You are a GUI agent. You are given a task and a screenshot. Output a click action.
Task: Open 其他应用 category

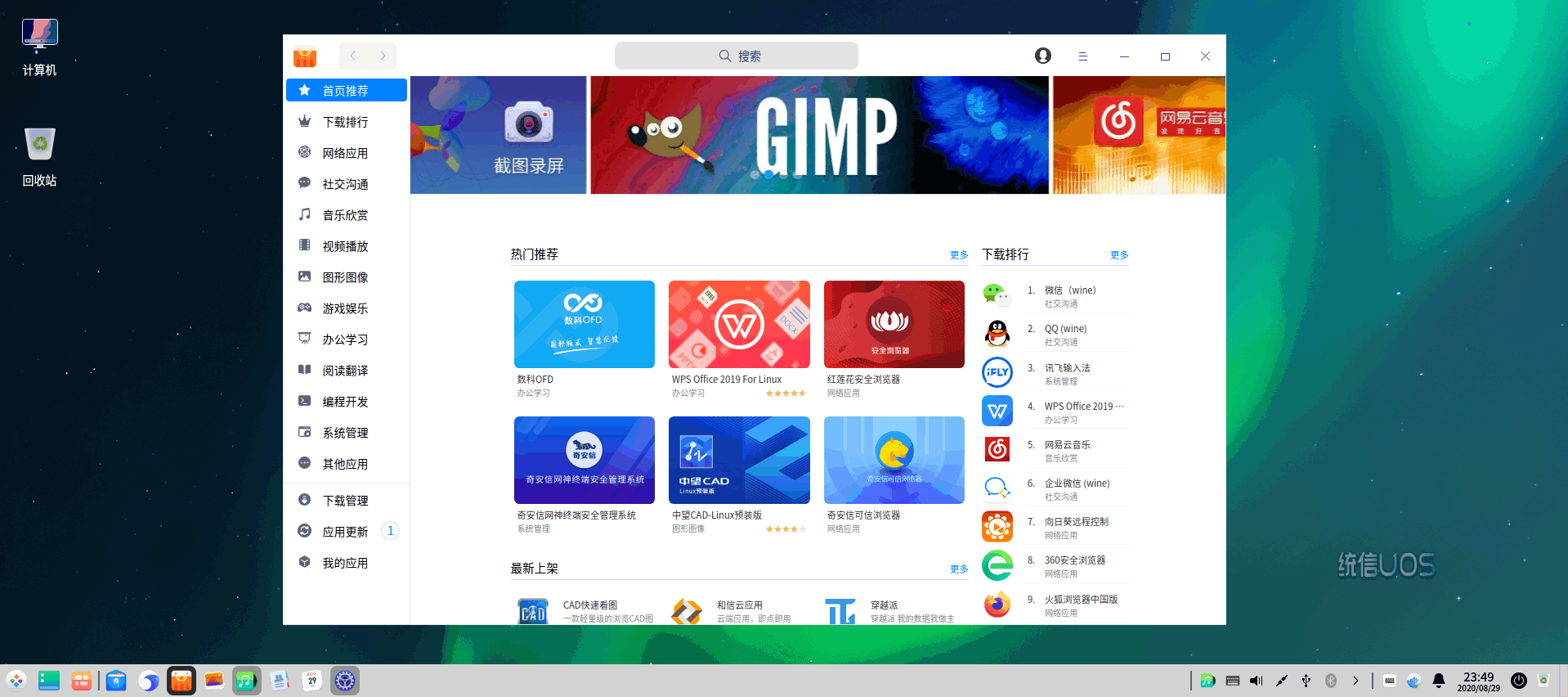coord(347,463)
